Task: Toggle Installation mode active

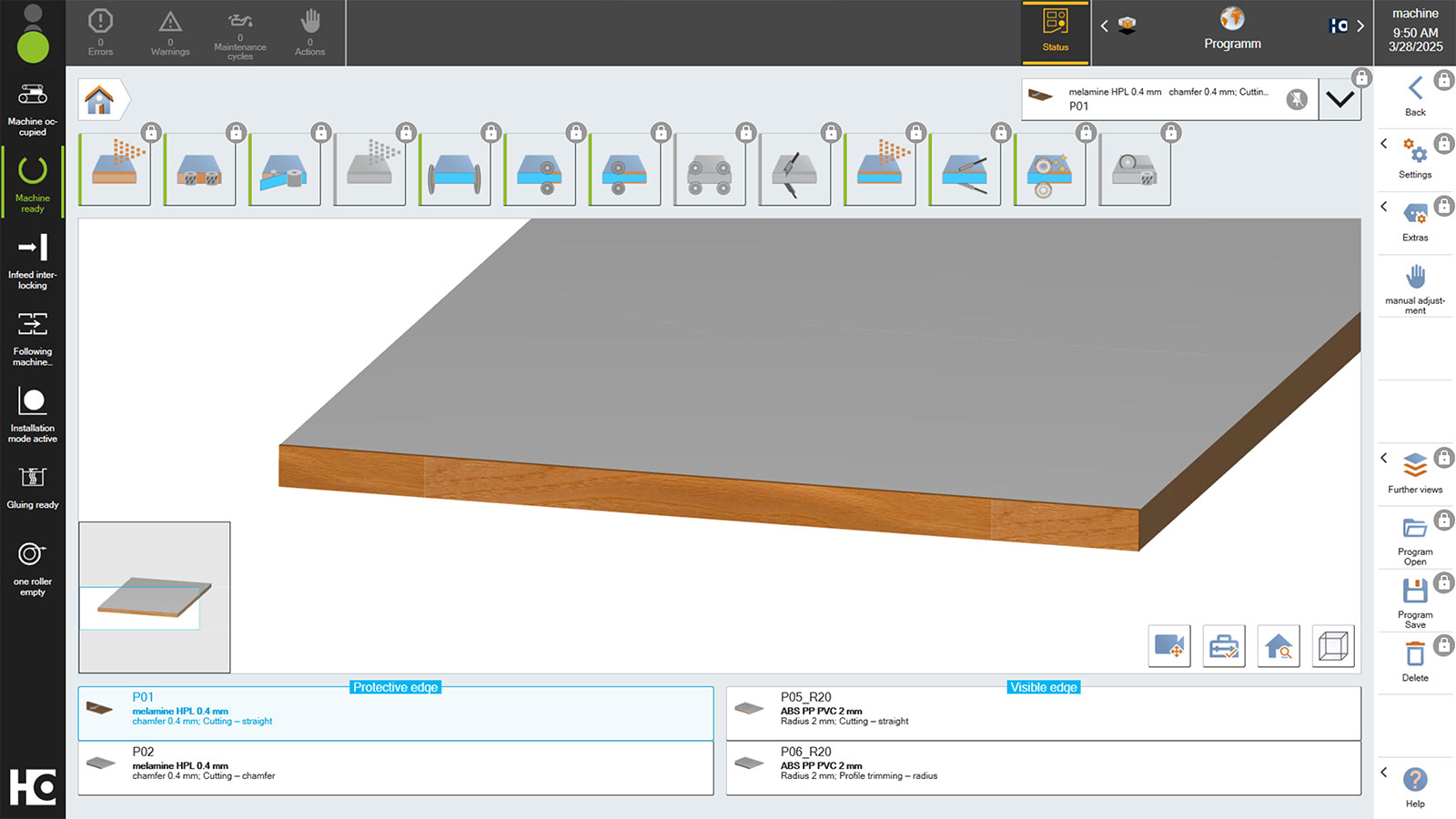Action: coord(33,413)
